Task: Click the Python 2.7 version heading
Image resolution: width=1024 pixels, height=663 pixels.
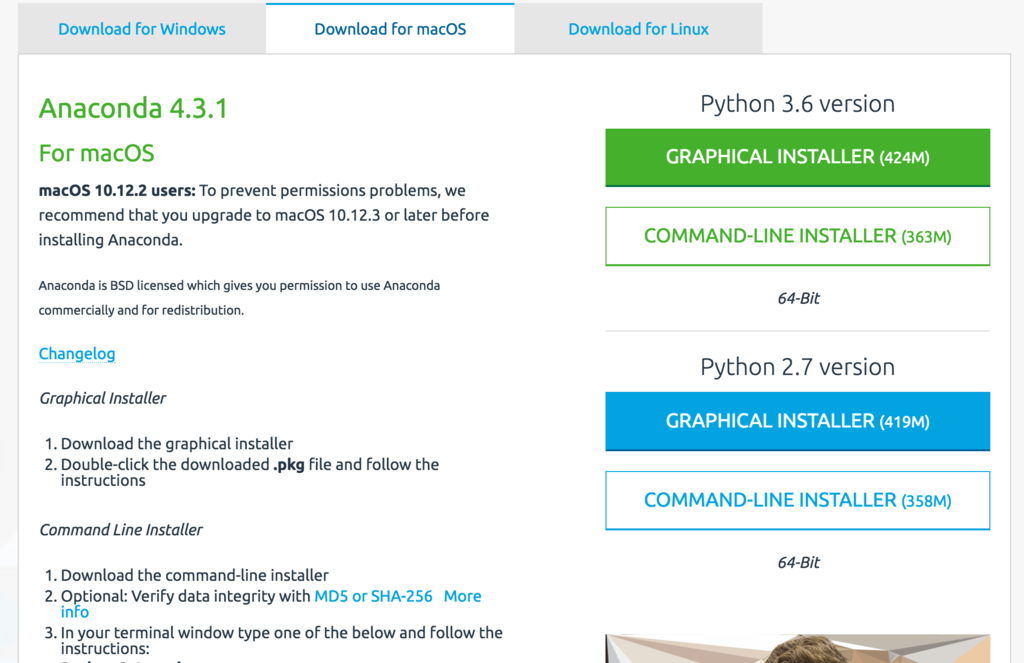Action: pyautogui.click(x=797, y=367)
